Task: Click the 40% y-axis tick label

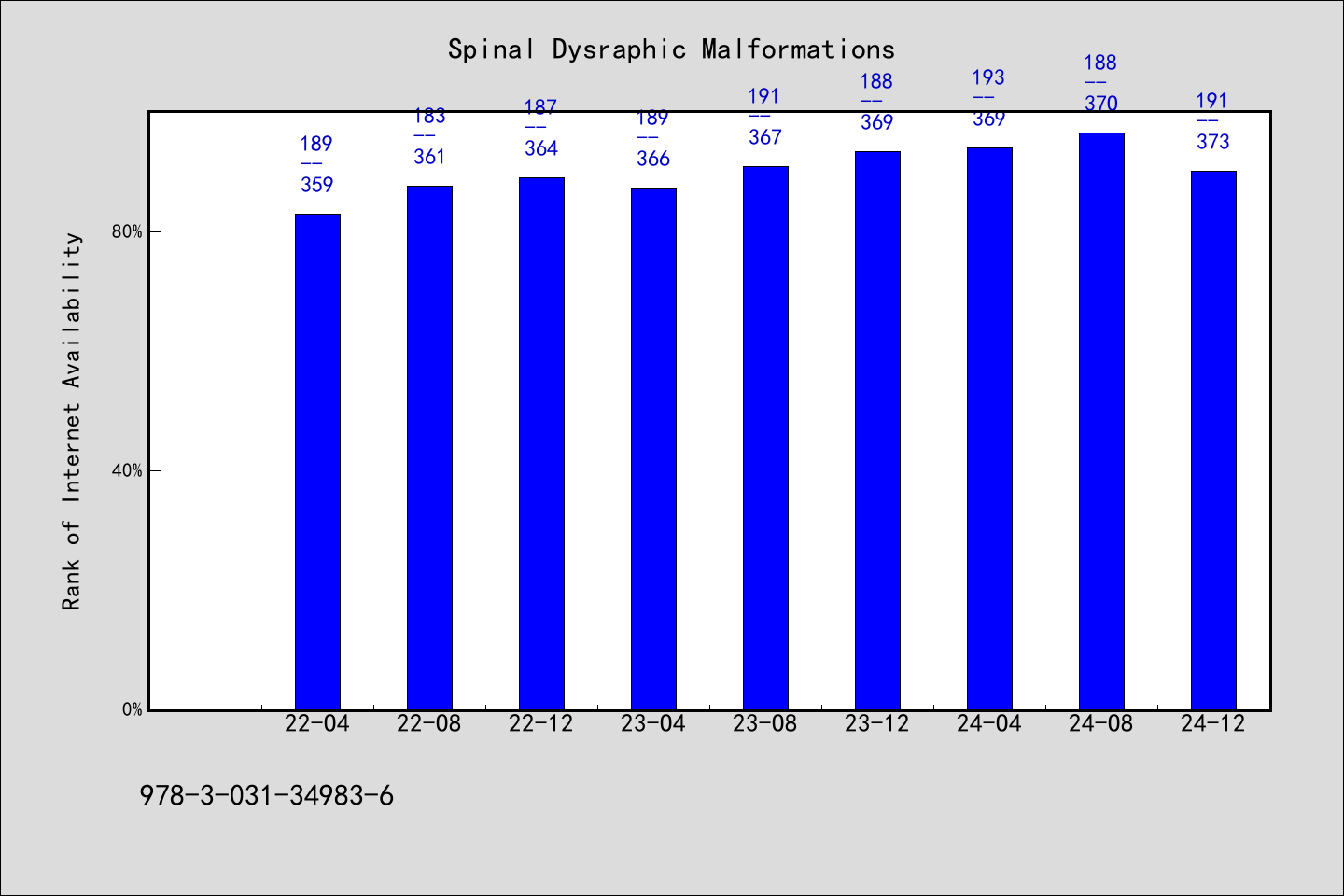Action: coord(127,471)
